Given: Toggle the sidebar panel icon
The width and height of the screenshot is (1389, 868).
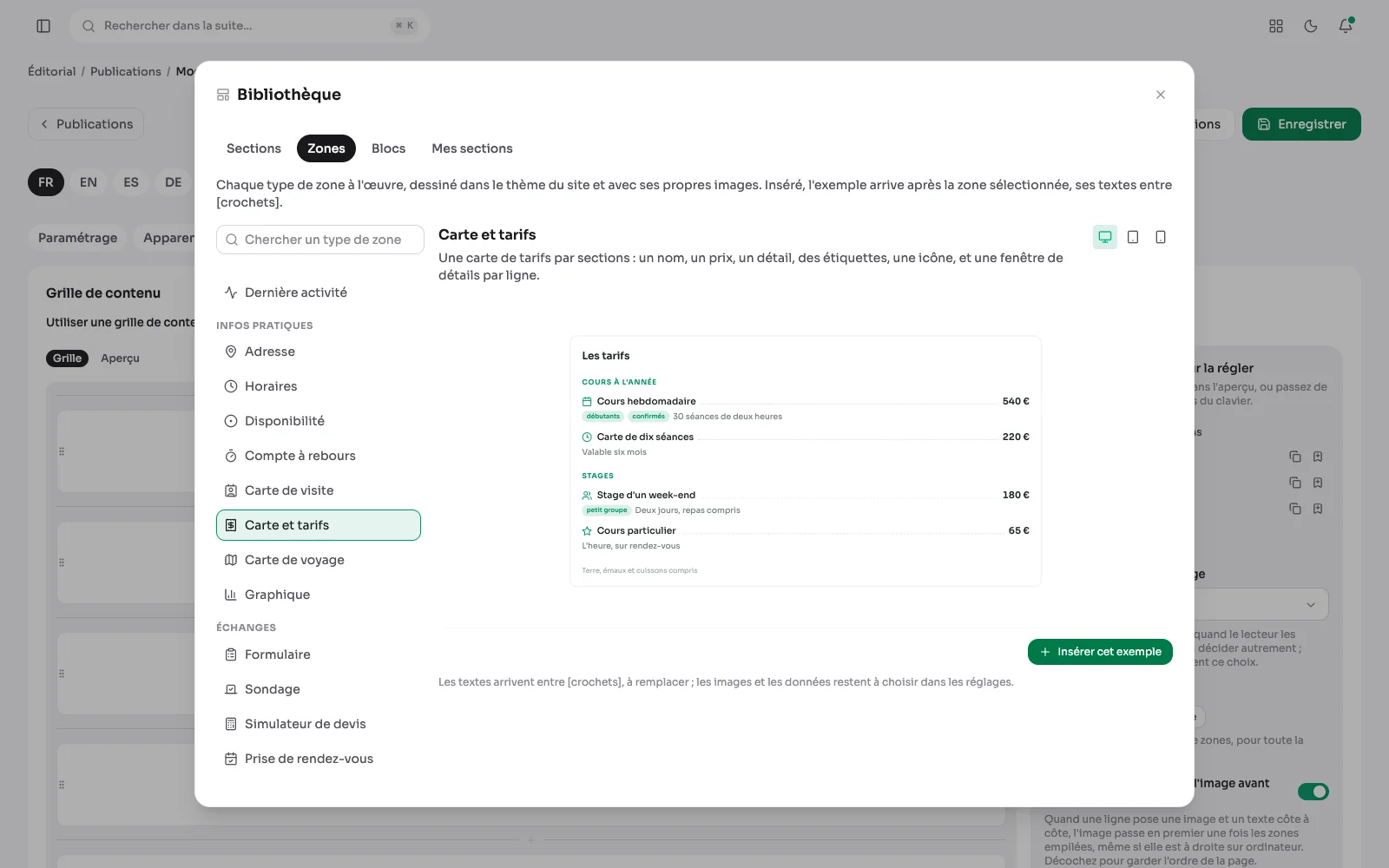Looking at the screenshot, I should click(x=43, y=26).
